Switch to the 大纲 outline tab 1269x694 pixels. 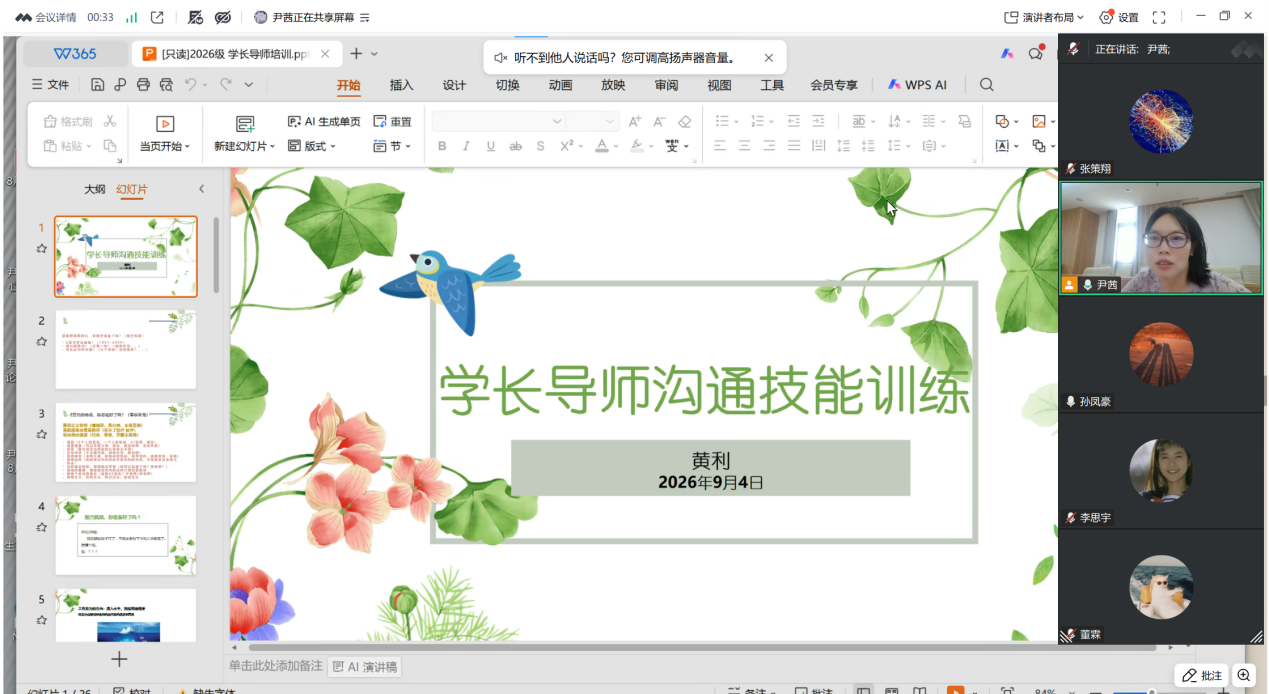(x=94, y=189)
